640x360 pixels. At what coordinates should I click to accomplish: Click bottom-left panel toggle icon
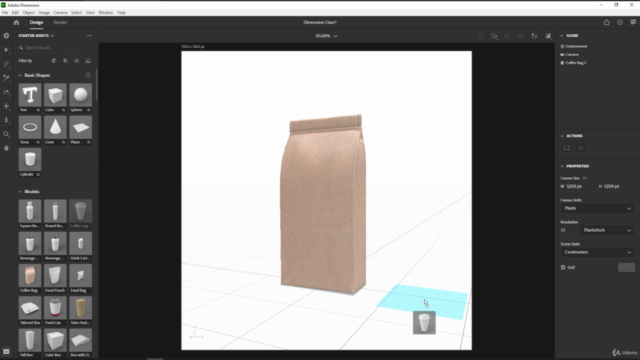tap(6, 351)
